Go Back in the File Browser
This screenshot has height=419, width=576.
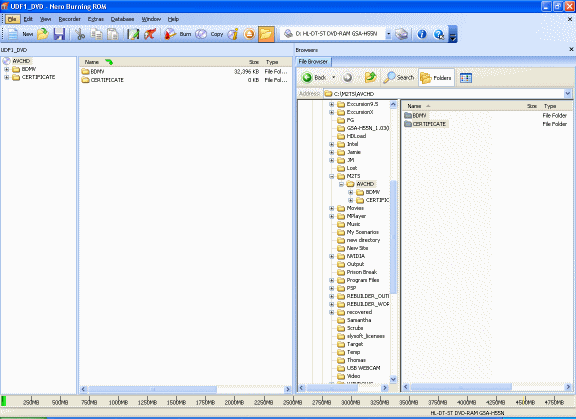[x=314, y=77]
